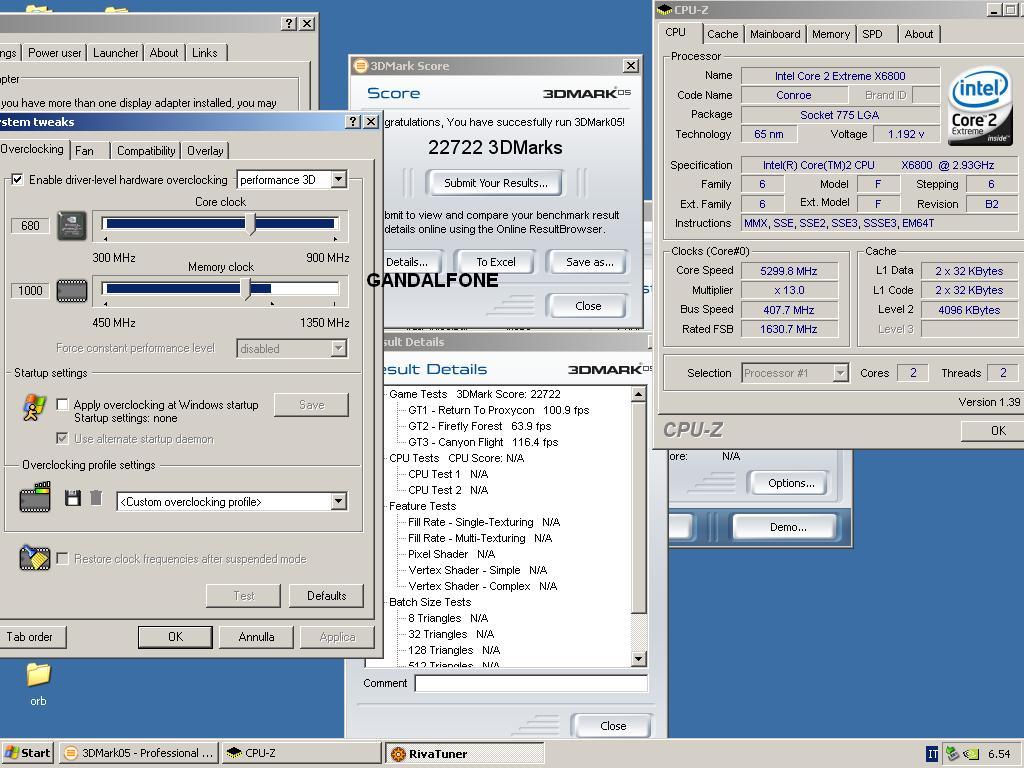Open the Power user tab in RivaTuner
Viewport: 1024px width, 768px height.
coord(55,53)
